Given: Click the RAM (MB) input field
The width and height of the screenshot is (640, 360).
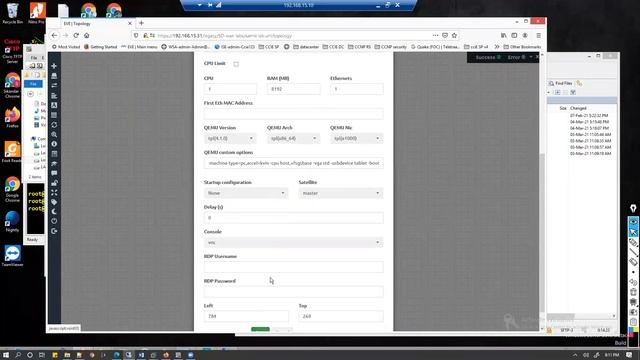Looking at the screenshot, I should (x=293, y=89).
